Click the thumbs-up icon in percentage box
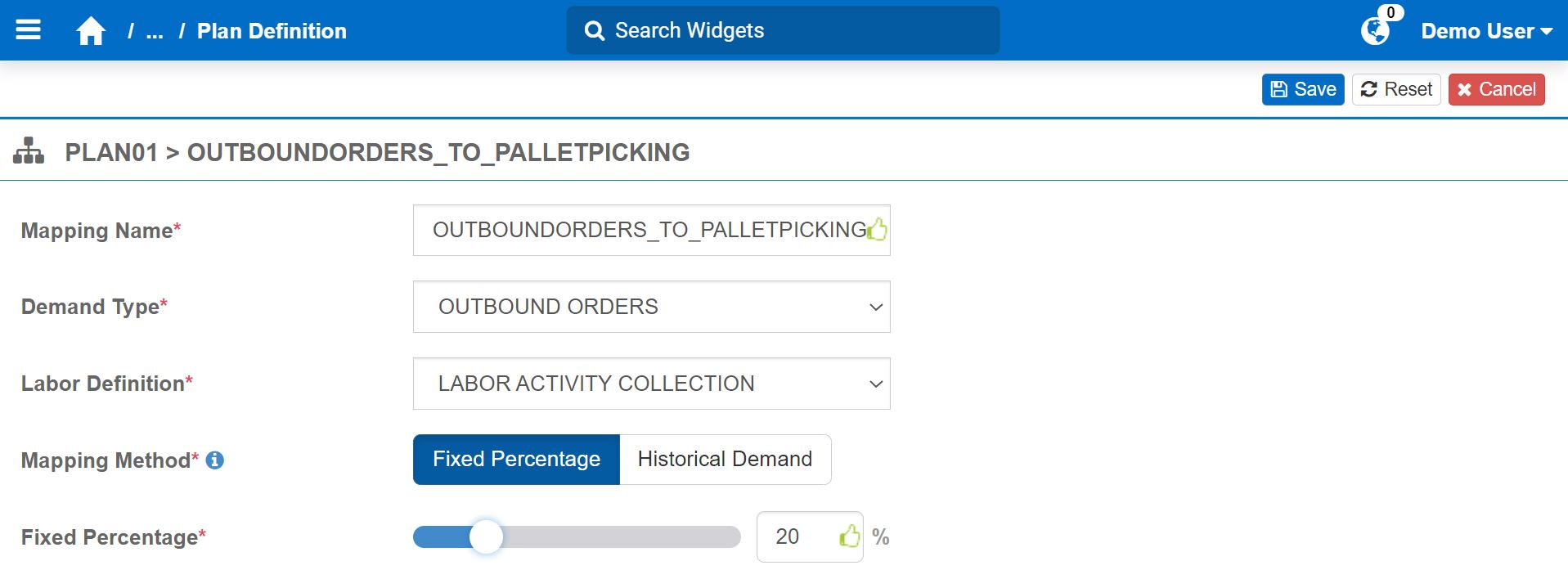 (850, 536)
